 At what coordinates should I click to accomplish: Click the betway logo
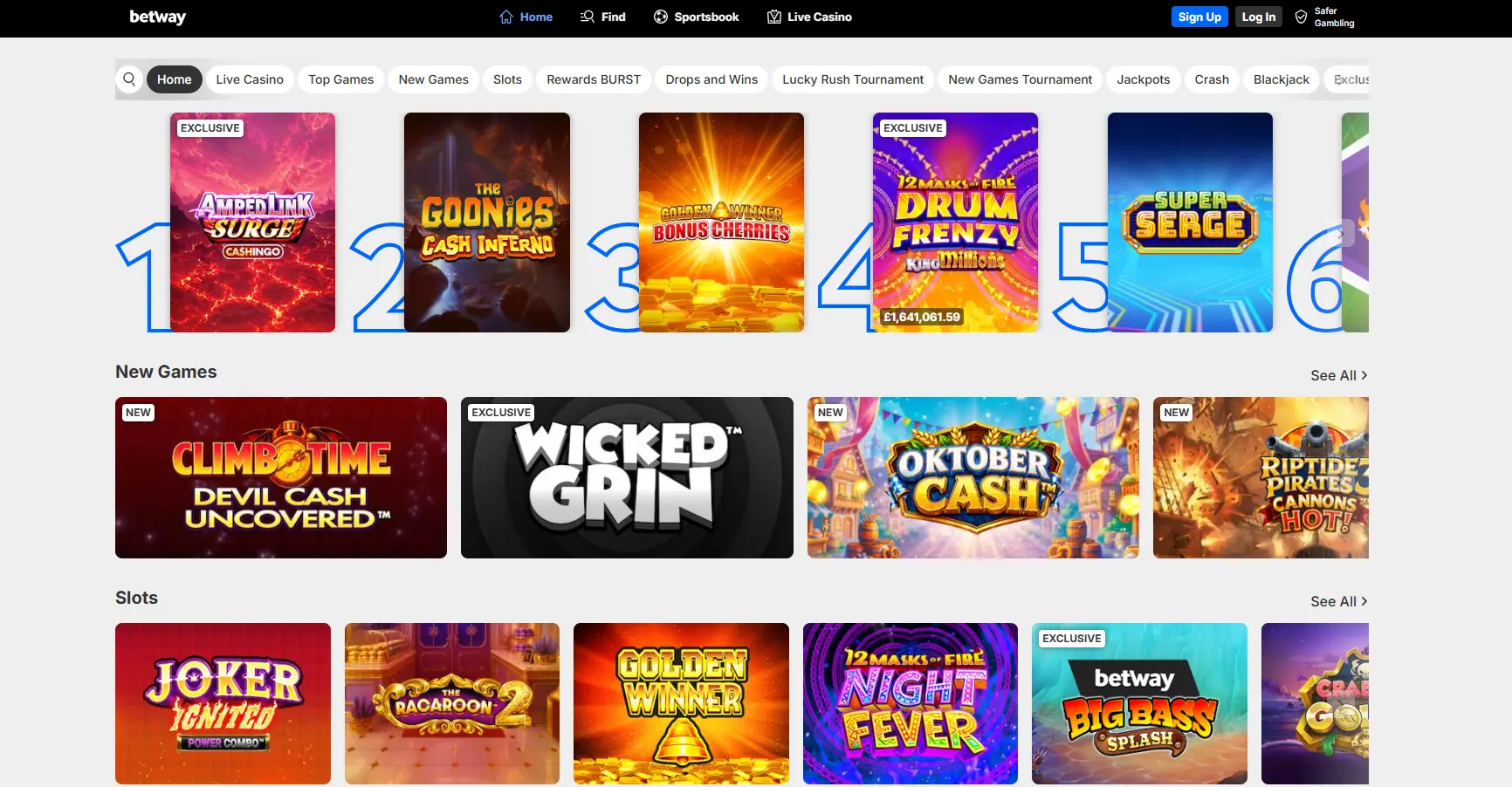(x=157, y=17)
